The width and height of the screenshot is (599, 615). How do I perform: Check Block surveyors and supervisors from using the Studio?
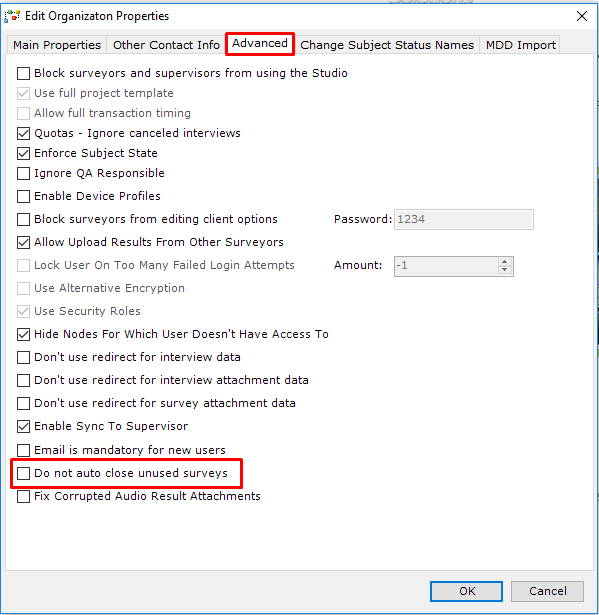(x=24, y=73)
